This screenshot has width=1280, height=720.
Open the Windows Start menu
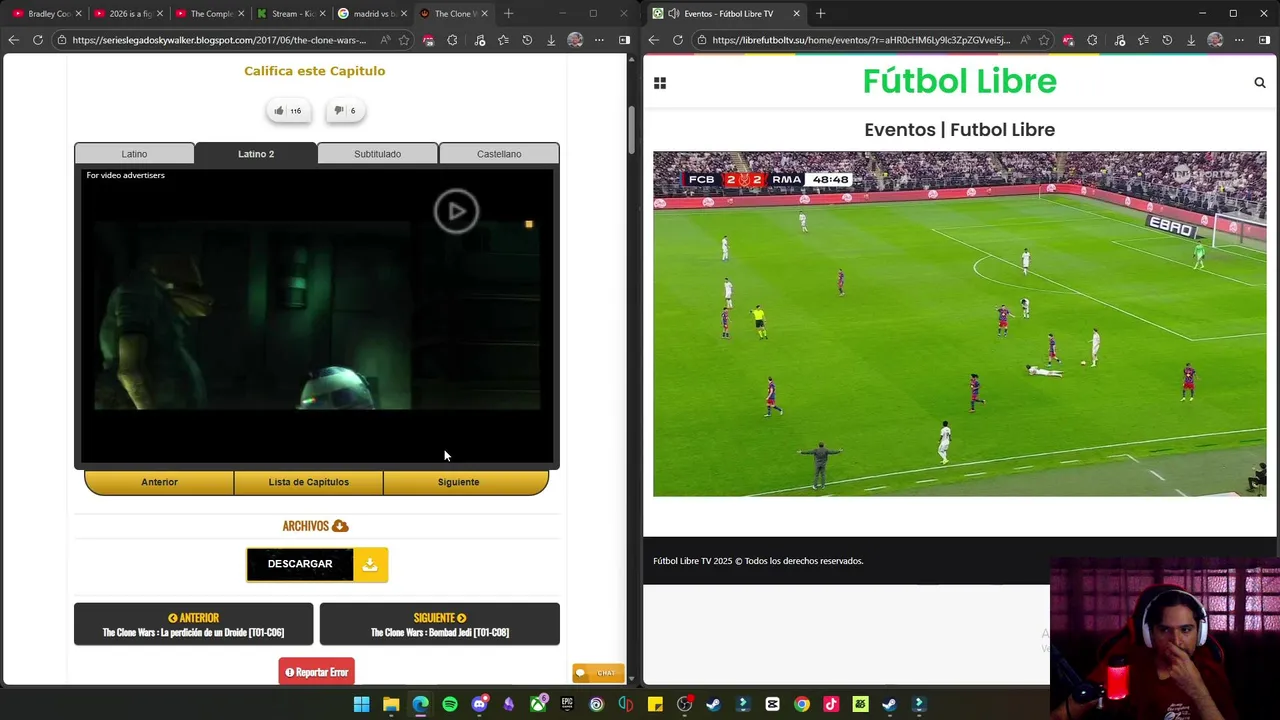point(362,704)
